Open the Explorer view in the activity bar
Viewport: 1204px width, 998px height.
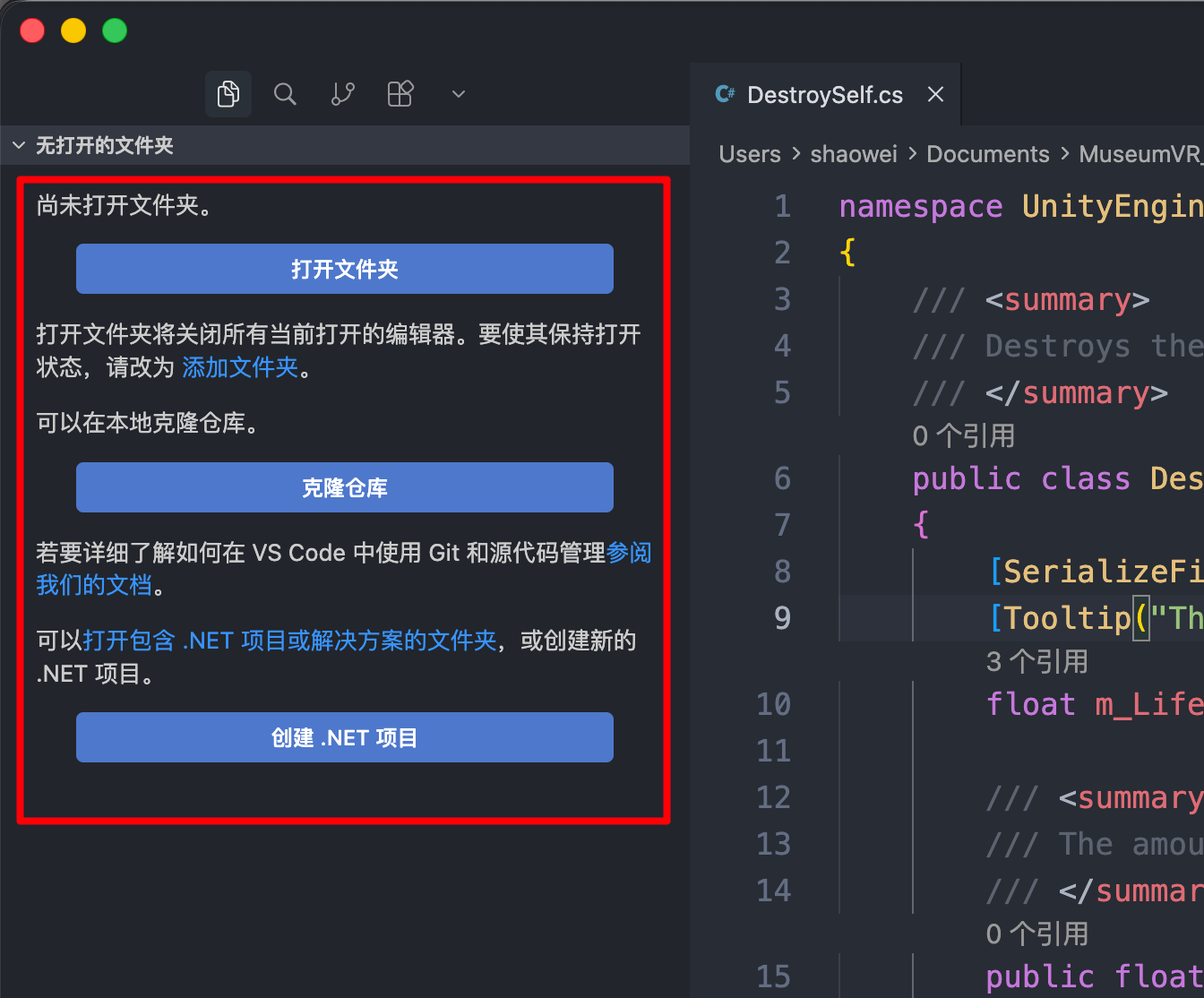coord(228,93)
